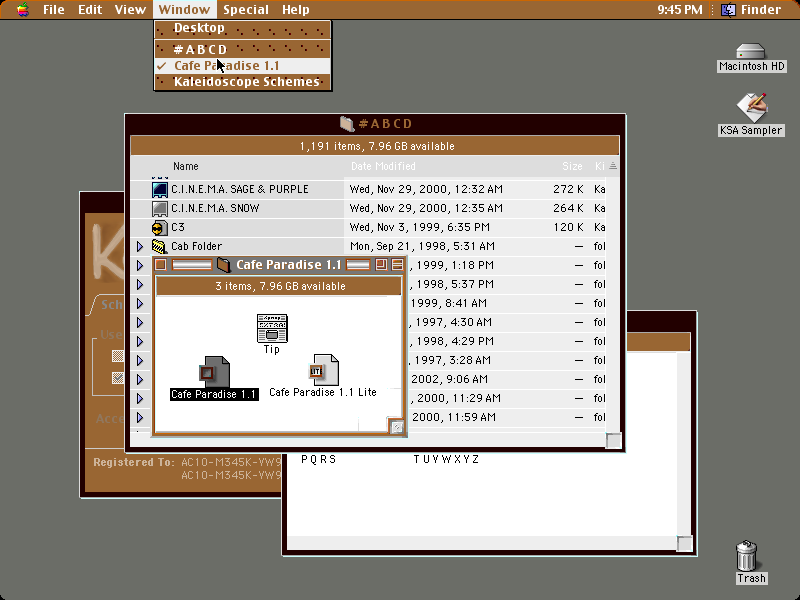Open the Apple menu
Screen dimensions: 800x600
[22, 9]
